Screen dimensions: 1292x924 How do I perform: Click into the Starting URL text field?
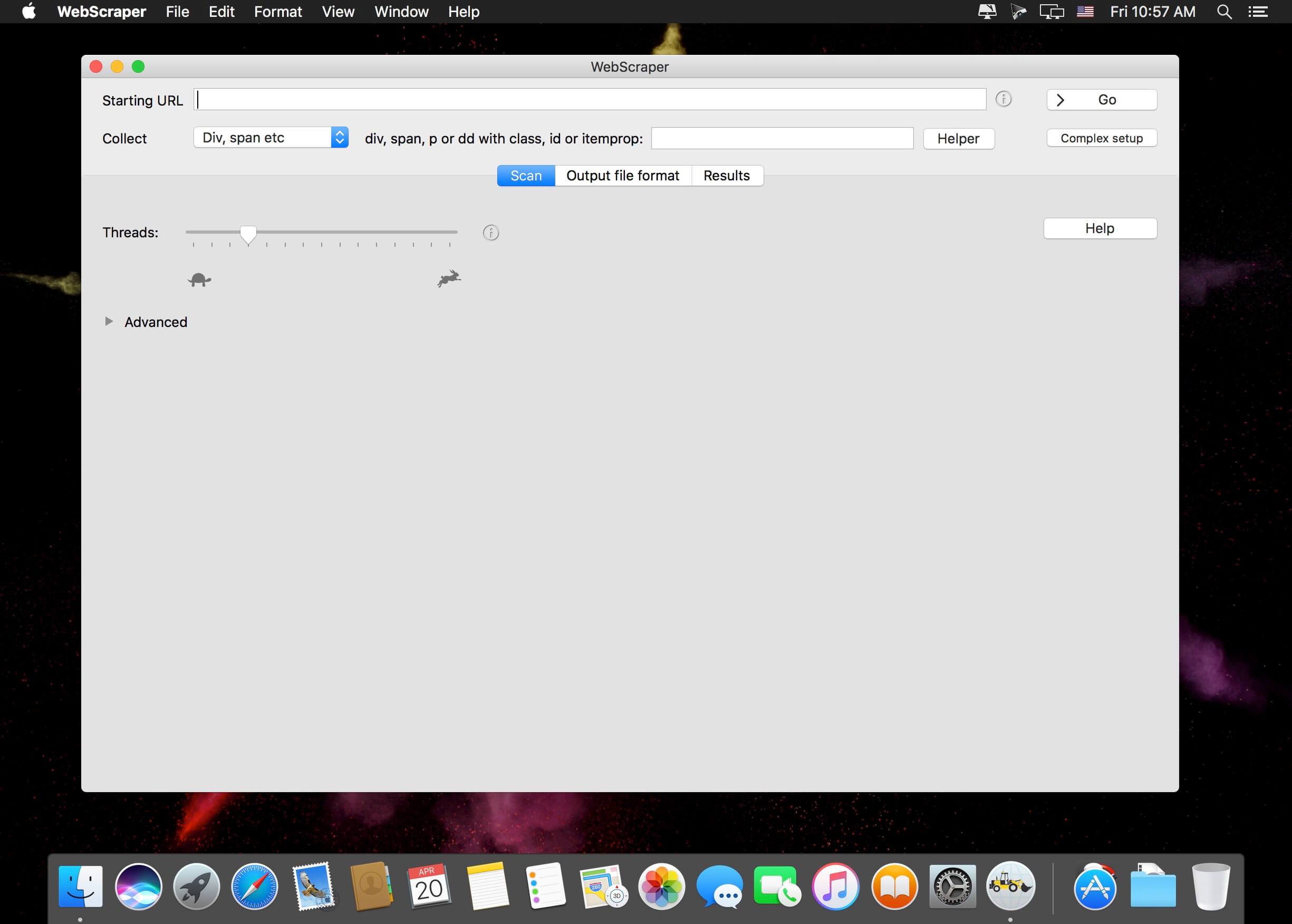pos(589,100)
